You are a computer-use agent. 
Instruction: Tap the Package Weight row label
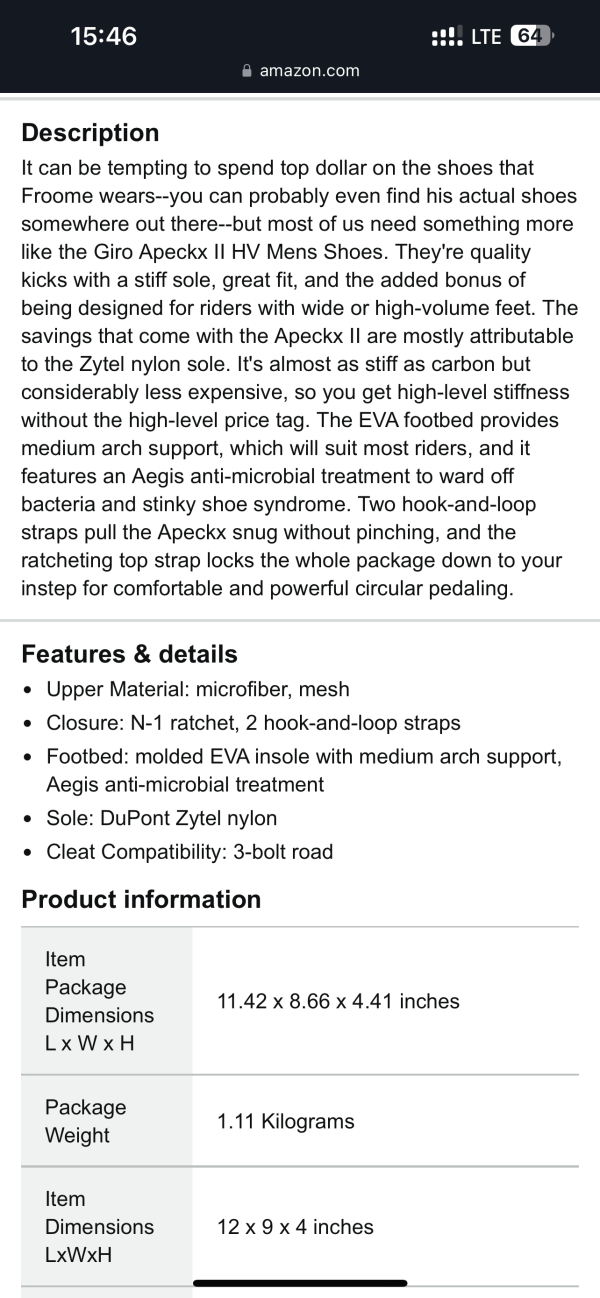pos(86,1121)
